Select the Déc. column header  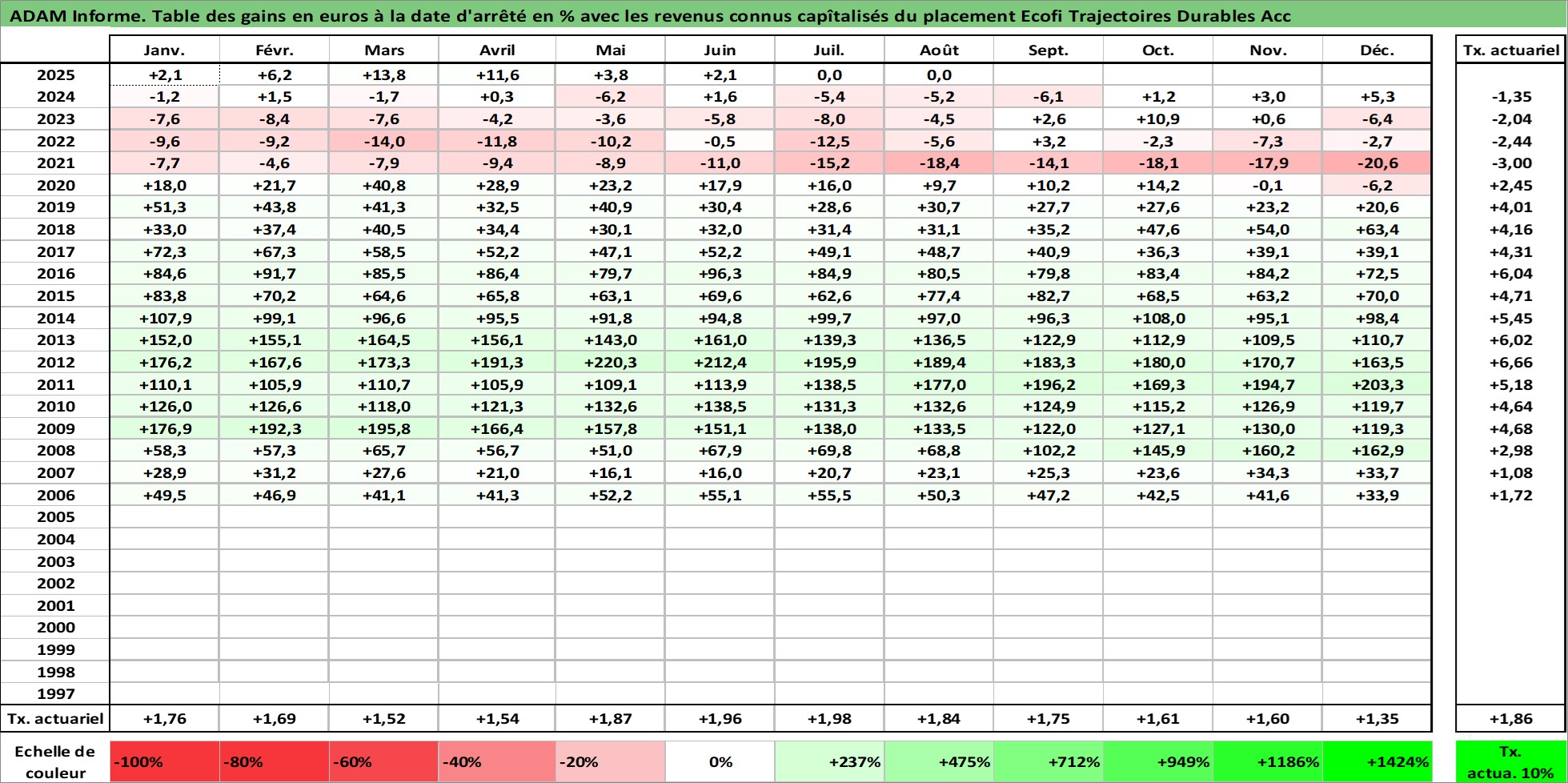click(x=1377, y=50)
